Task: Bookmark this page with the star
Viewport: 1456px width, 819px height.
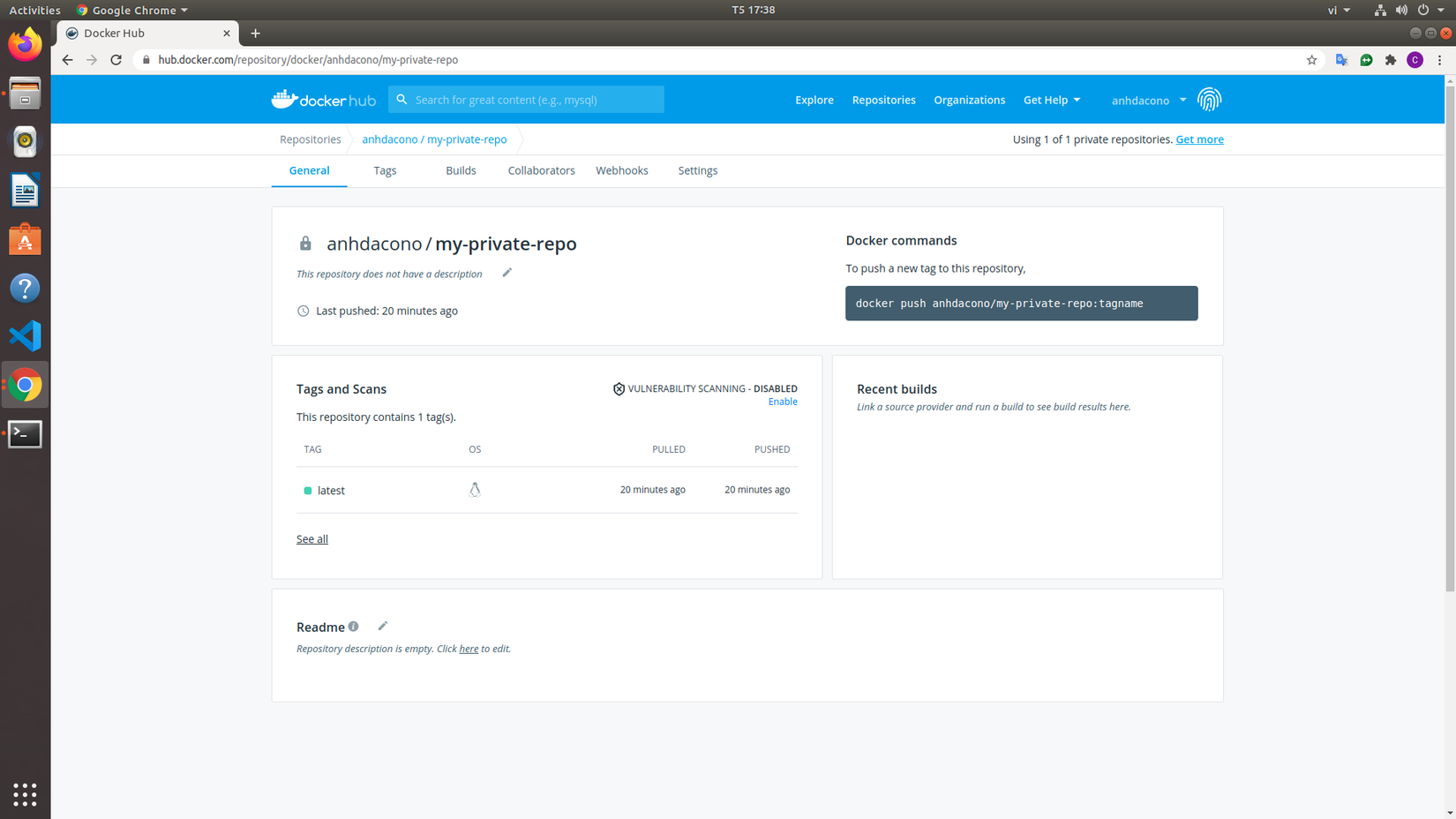Action: tap(1311, 60)
